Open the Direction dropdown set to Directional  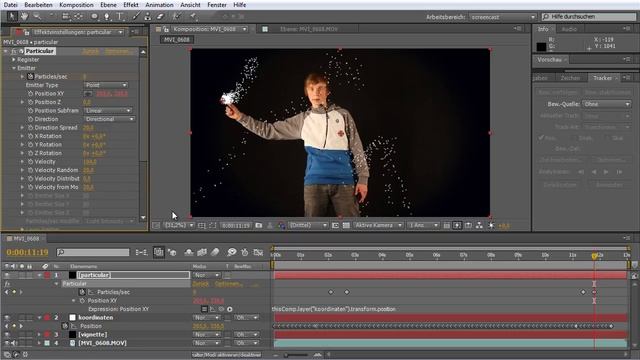pos(109,119)
